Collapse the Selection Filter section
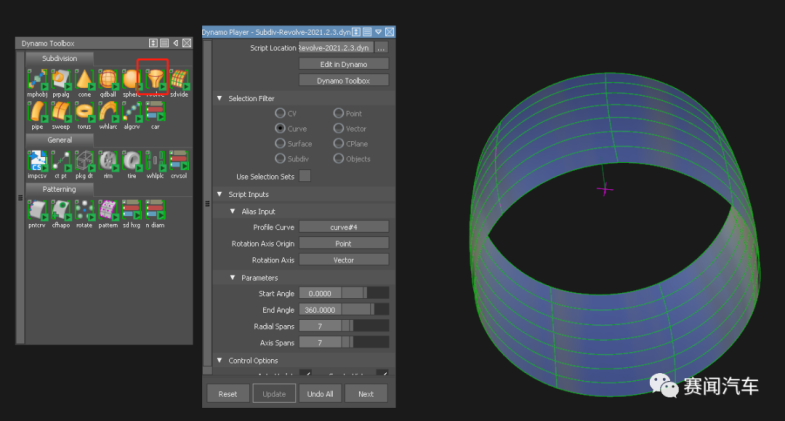The width and height of the screenshot is (785, 421). coord(219,98)
